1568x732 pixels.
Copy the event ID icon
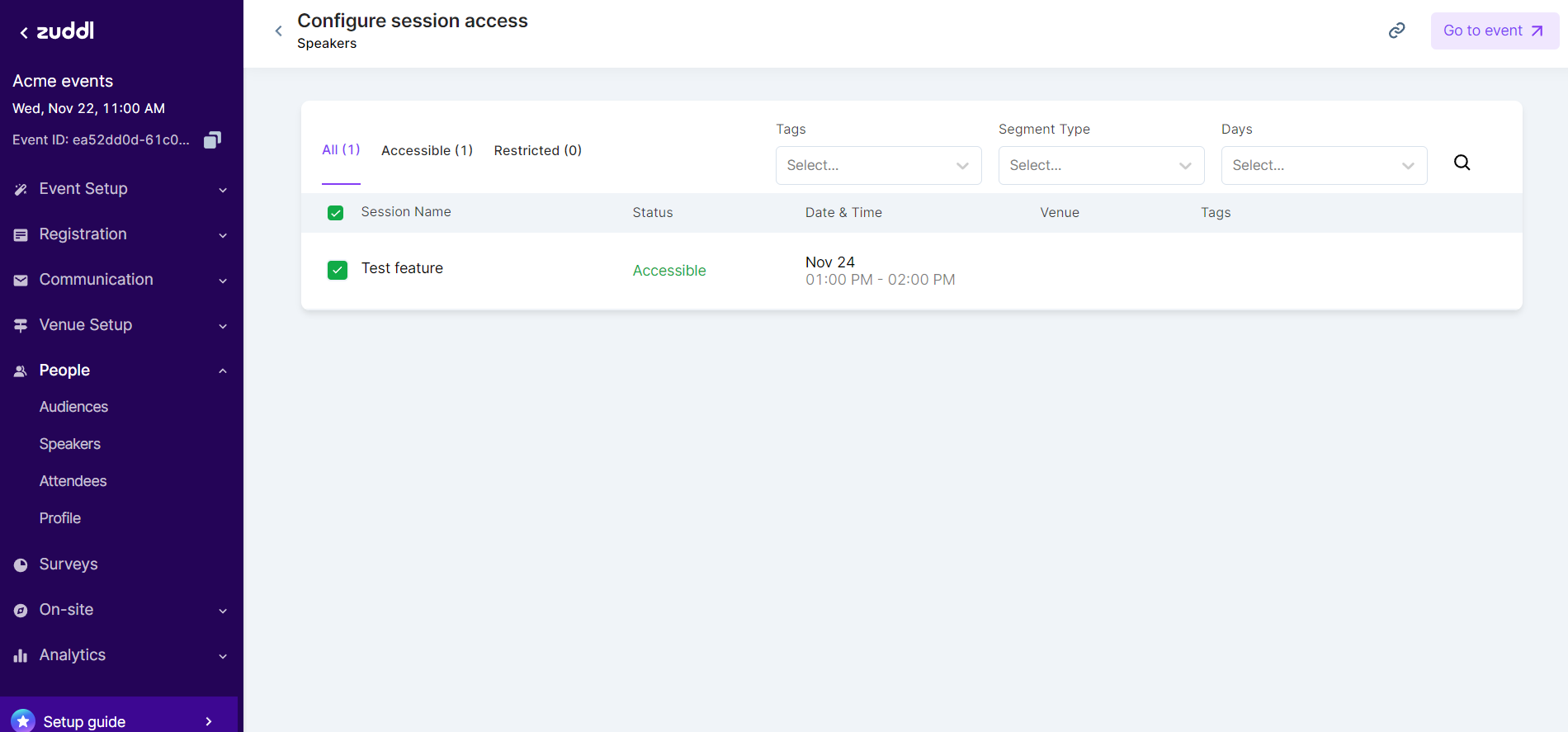[212, 140]
